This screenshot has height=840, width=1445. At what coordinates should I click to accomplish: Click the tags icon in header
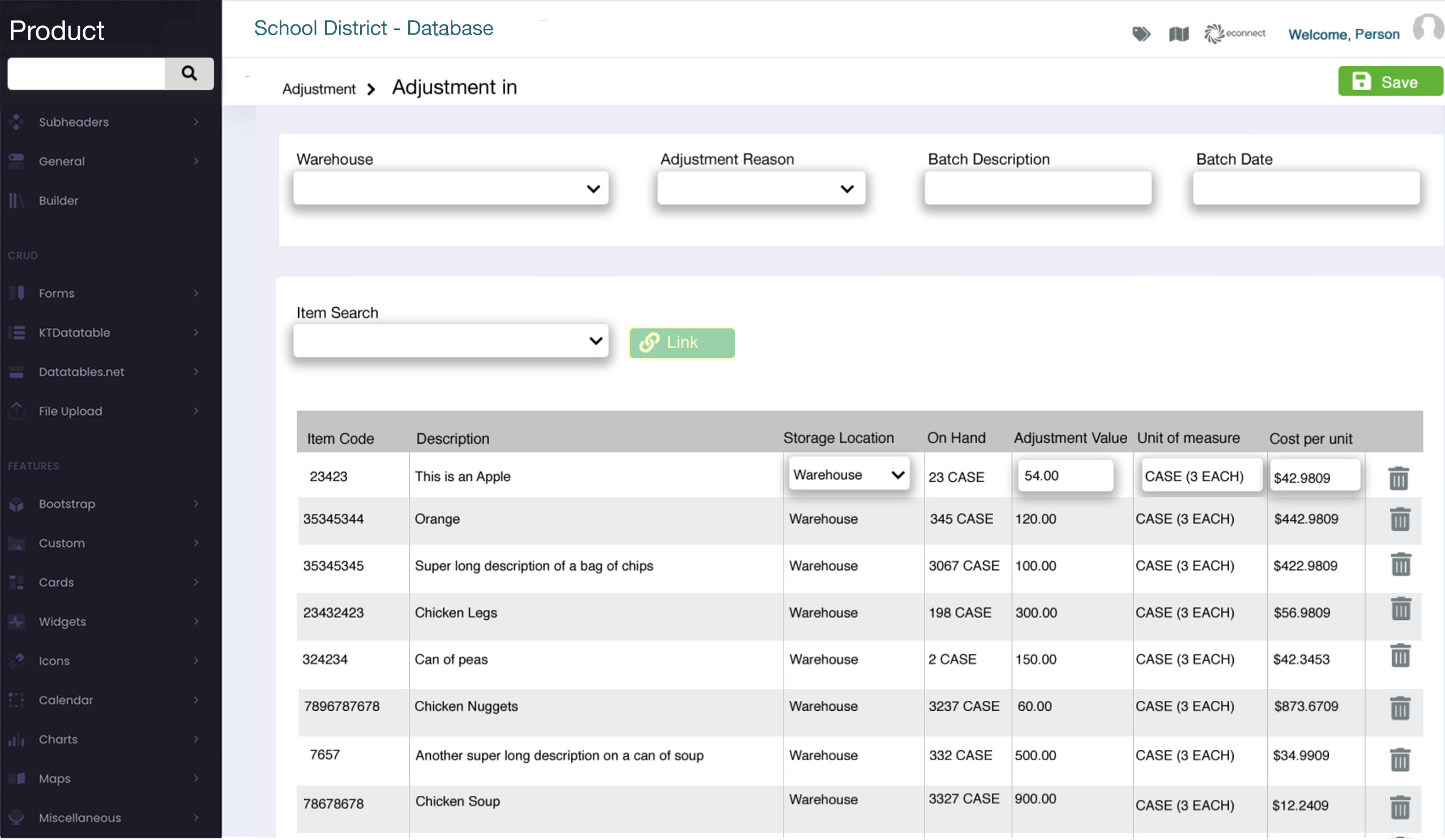[x=1140, y=34]
